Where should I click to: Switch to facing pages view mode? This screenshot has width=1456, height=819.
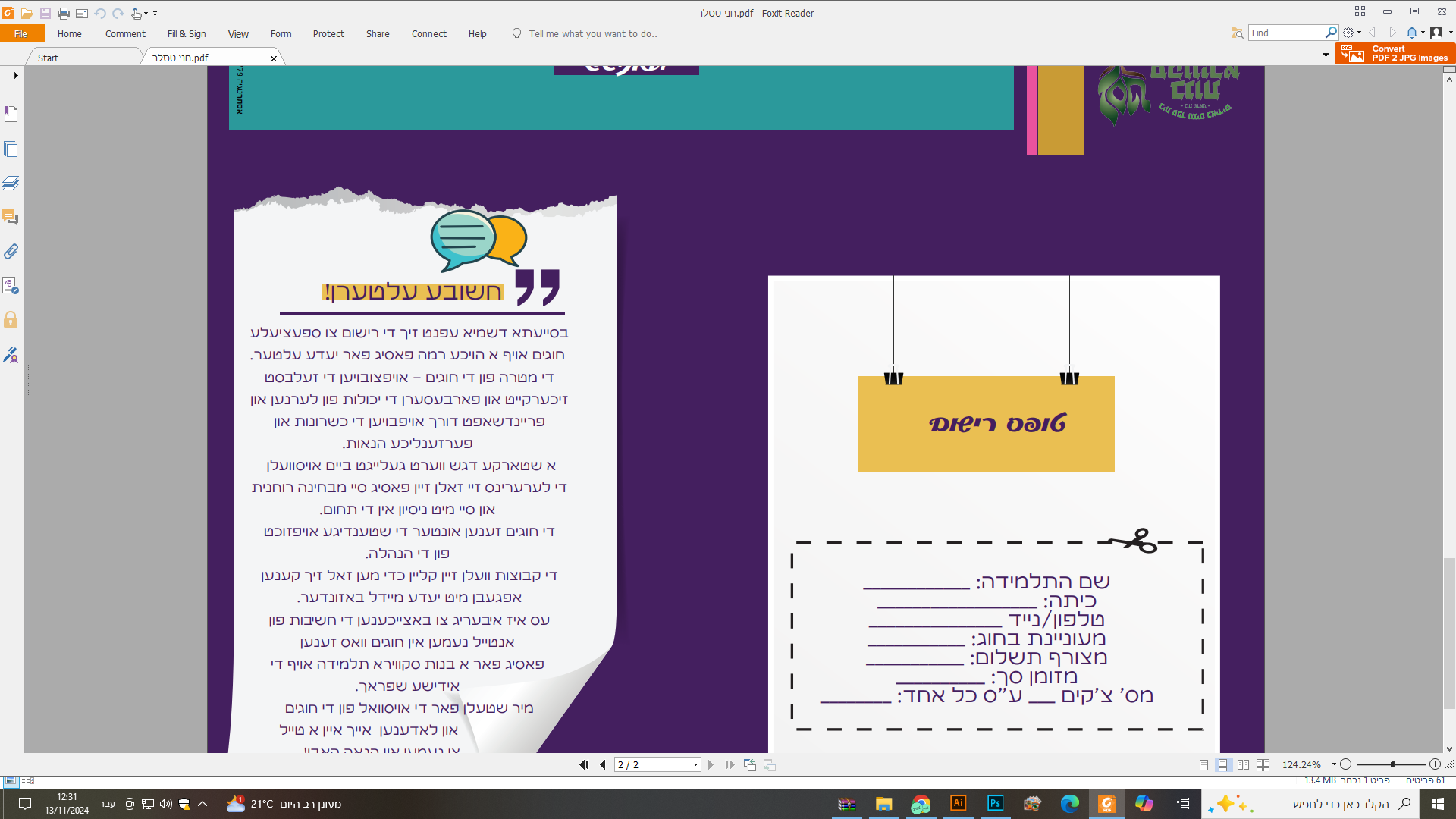1243,764
